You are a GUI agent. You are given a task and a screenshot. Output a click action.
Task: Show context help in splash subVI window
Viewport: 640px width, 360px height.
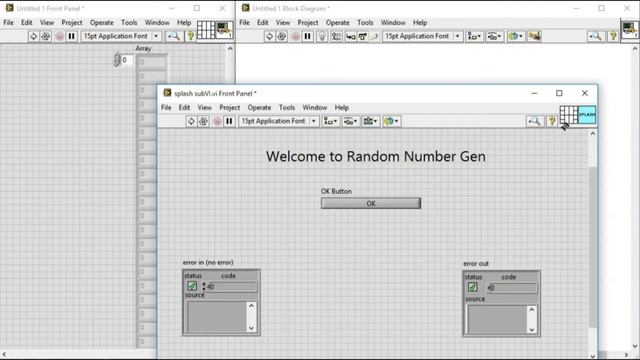552,121
